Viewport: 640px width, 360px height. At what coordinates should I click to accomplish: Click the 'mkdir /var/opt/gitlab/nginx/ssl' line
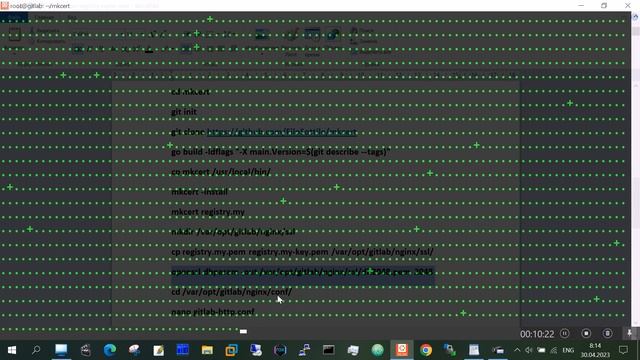(233, 231)
